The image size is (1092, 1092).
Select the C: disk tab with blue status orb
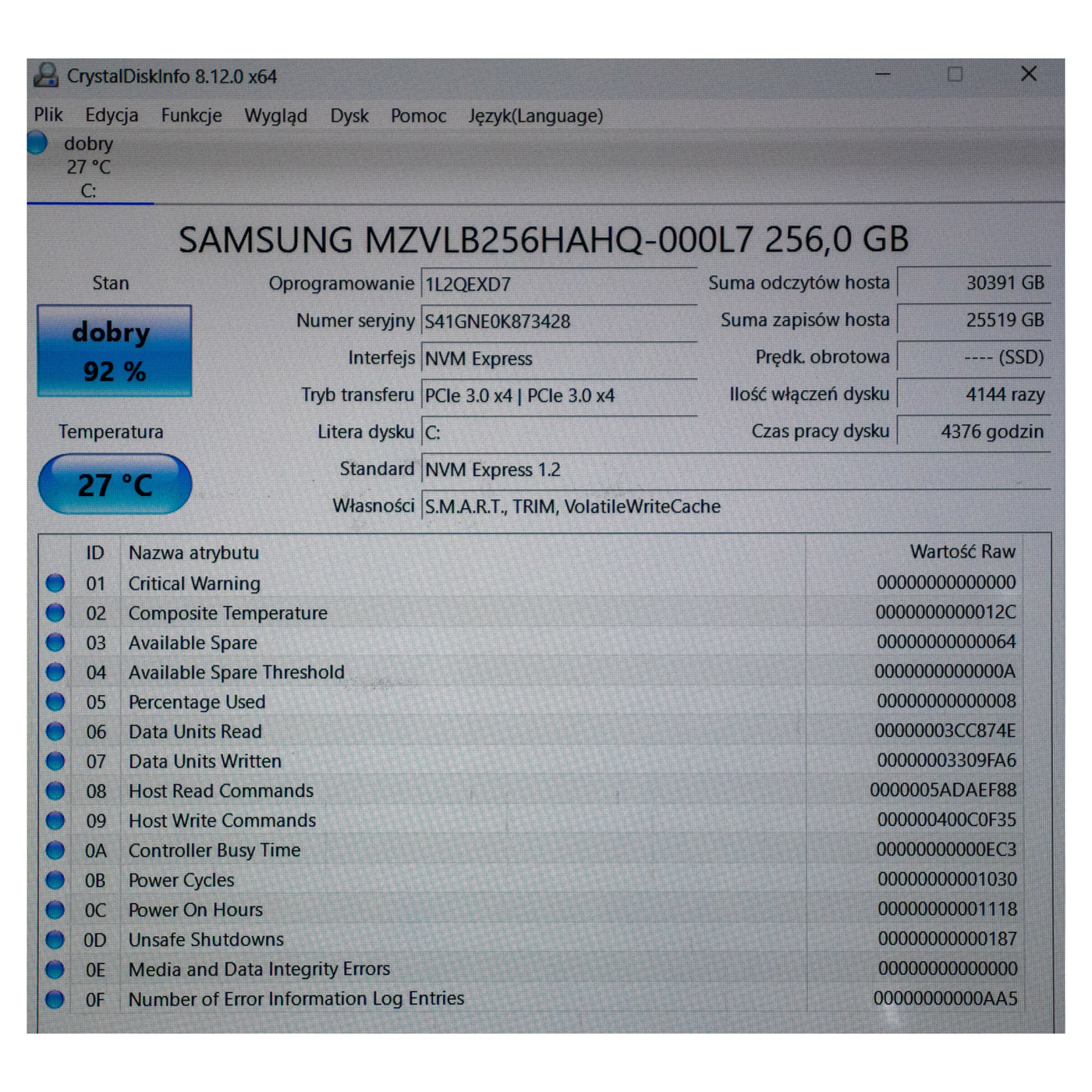point(89,167)
